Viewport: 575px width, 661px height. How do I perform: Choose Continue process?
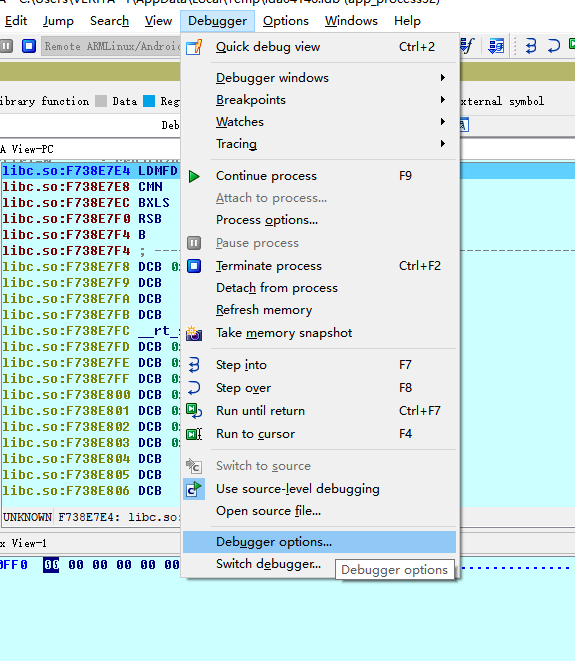pos(320,176)
